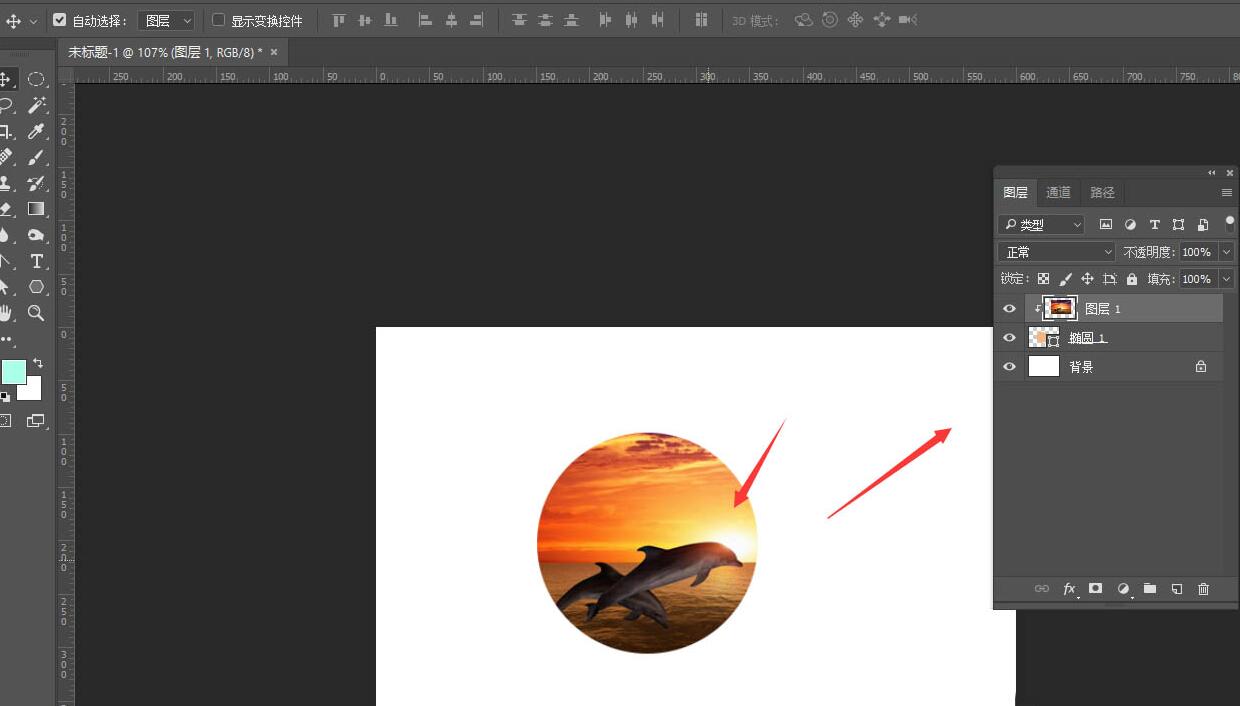
Task: Select the Zoom magnifier tool
Action: tap(36, 313)
